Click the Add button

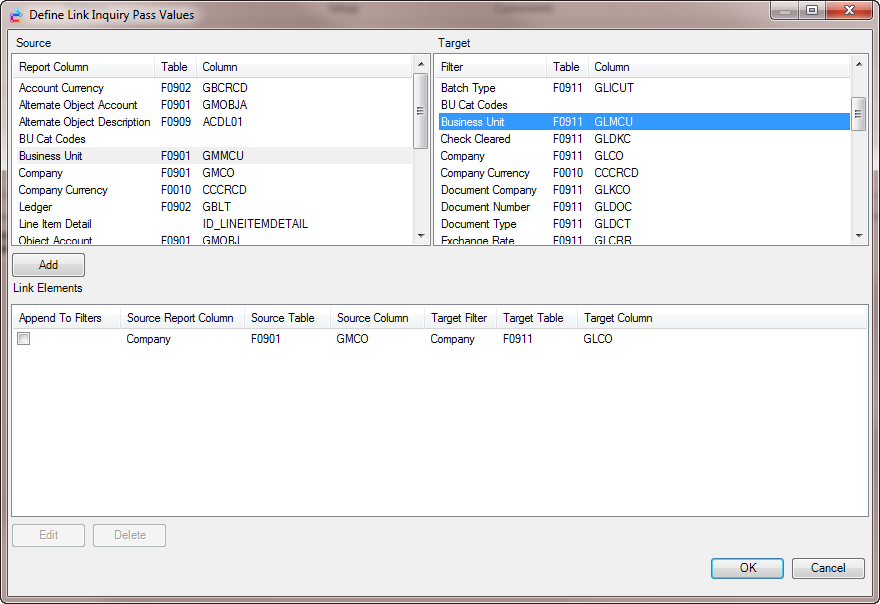click(x=48, y=265)
